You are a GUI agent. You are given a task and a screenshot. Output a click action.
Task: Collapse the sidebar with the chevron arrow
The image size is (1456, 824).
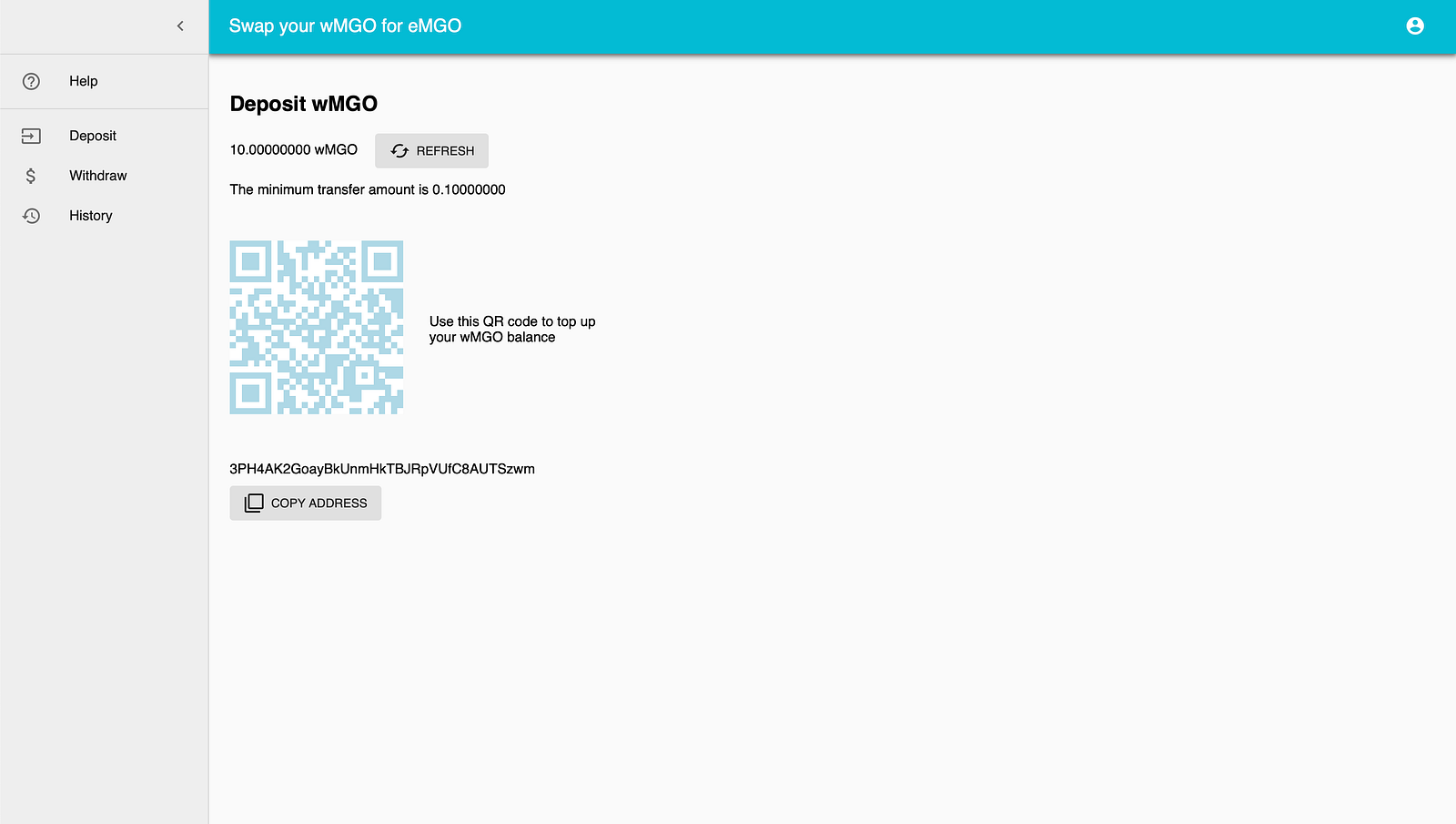point(180,26)
